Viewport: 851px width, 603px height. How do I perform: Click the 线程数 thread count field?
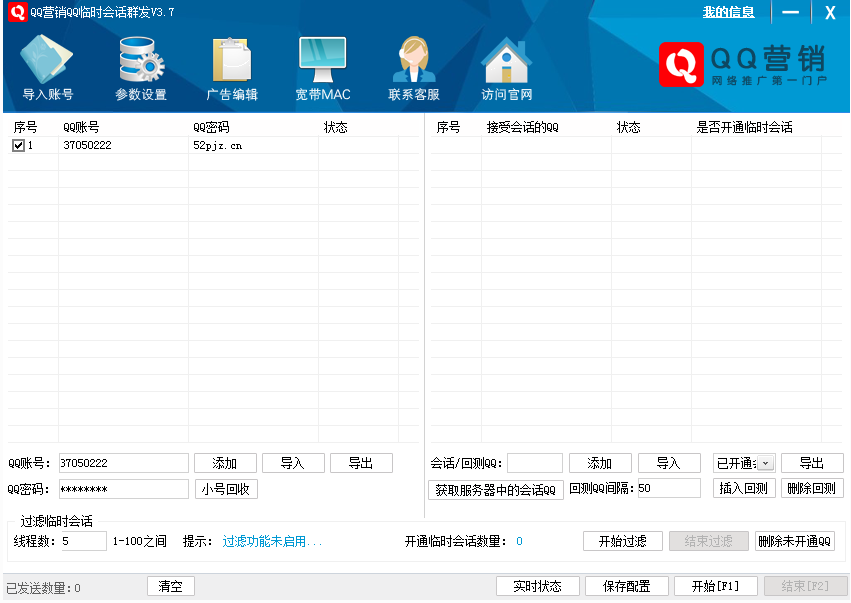[83, 541]
